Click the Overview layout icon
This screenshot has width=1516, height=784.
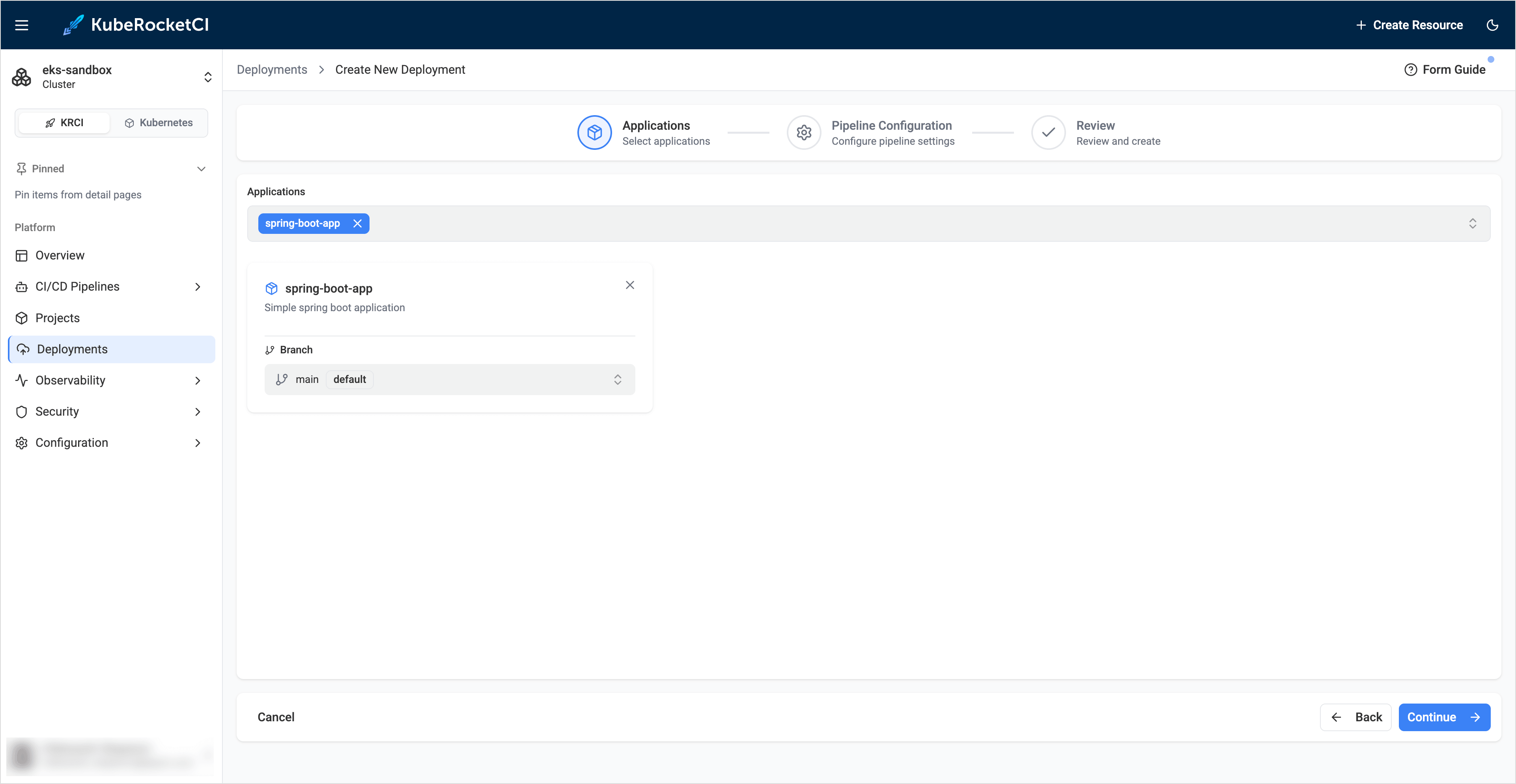(22, 256)
